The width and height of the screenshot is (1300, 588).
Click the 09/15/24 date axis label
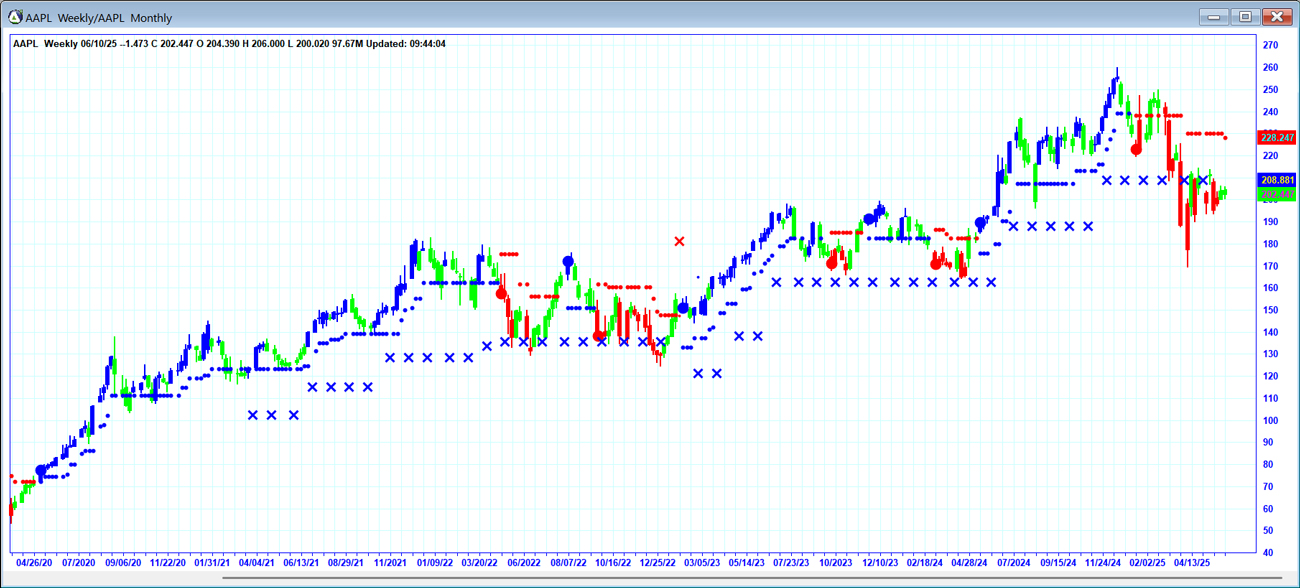1059,563
